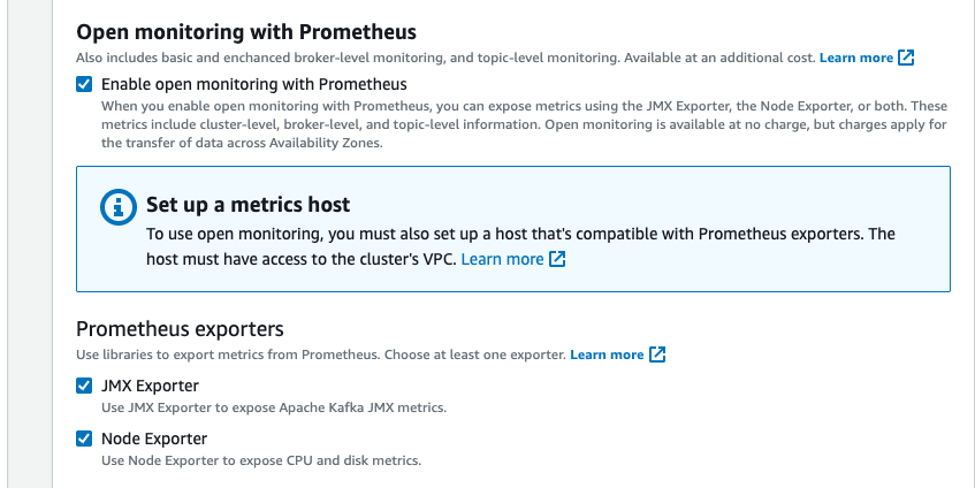
Task: Toggle the JMX Exporter checkbox
Action: [x=85, y=386]
